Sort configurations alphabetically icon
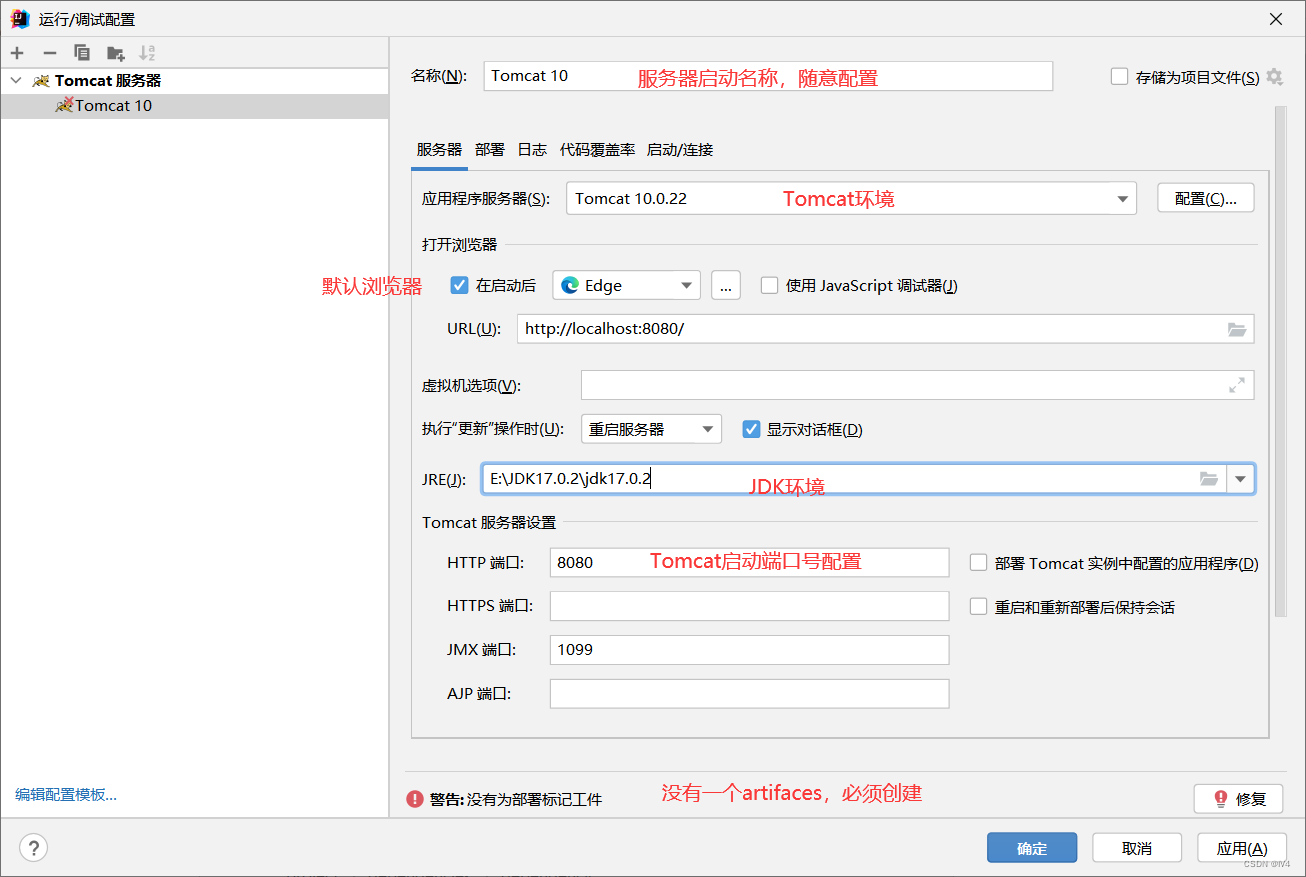The image size is (1306, 877). (x=147, y=53)
